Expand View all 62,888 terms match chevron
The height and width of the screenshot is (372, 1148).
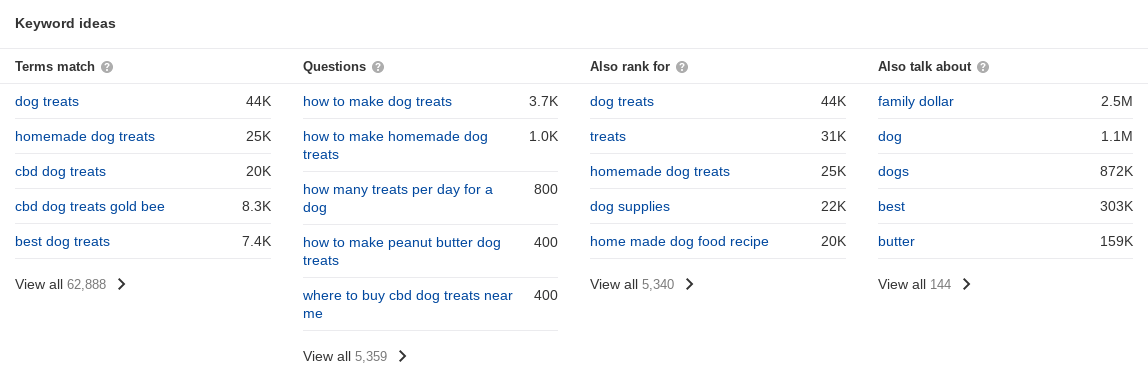[x=122, y=284]
